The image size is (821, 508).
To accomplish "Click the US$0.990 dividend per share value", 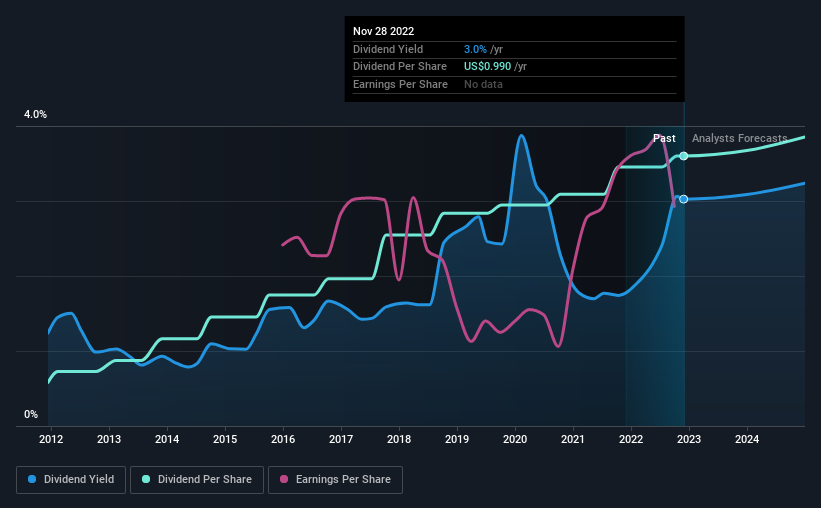I will 487,67.
